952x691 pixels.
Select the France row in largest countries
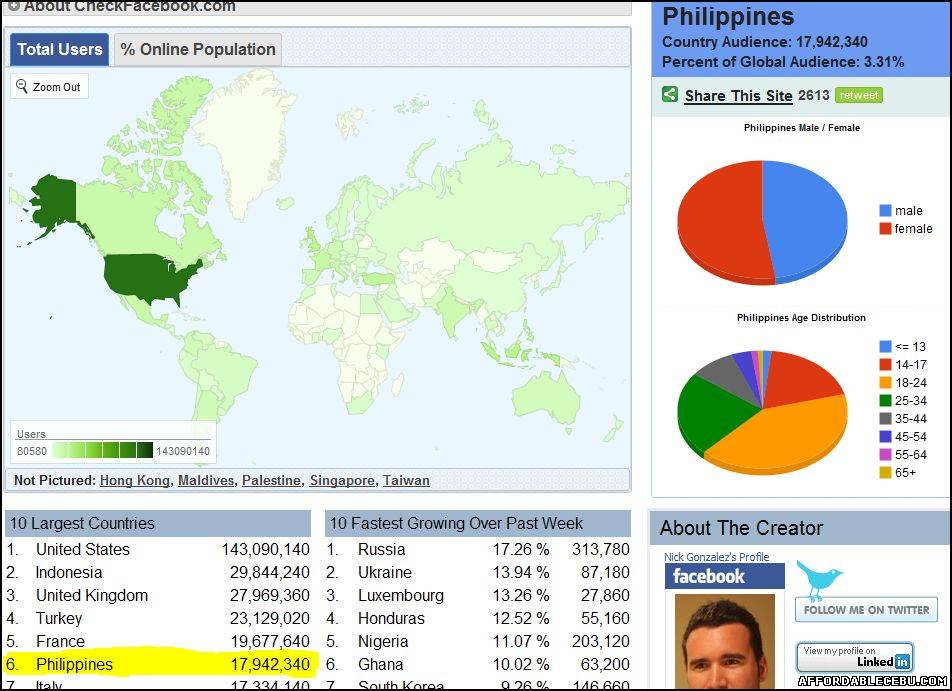158,642
